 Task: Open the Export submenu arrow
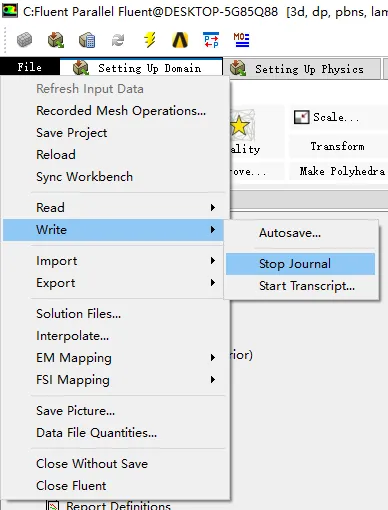pos(213,283)
